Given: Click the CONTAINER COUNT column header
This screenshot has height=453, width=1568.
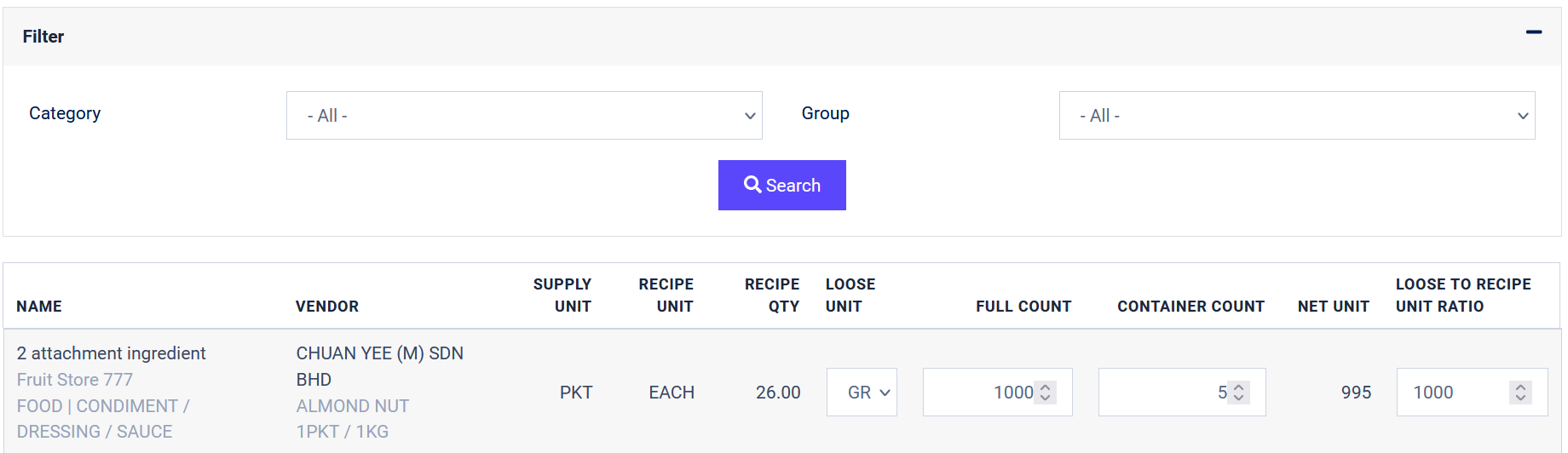Looking at the screenshot, I should 1190,307.
